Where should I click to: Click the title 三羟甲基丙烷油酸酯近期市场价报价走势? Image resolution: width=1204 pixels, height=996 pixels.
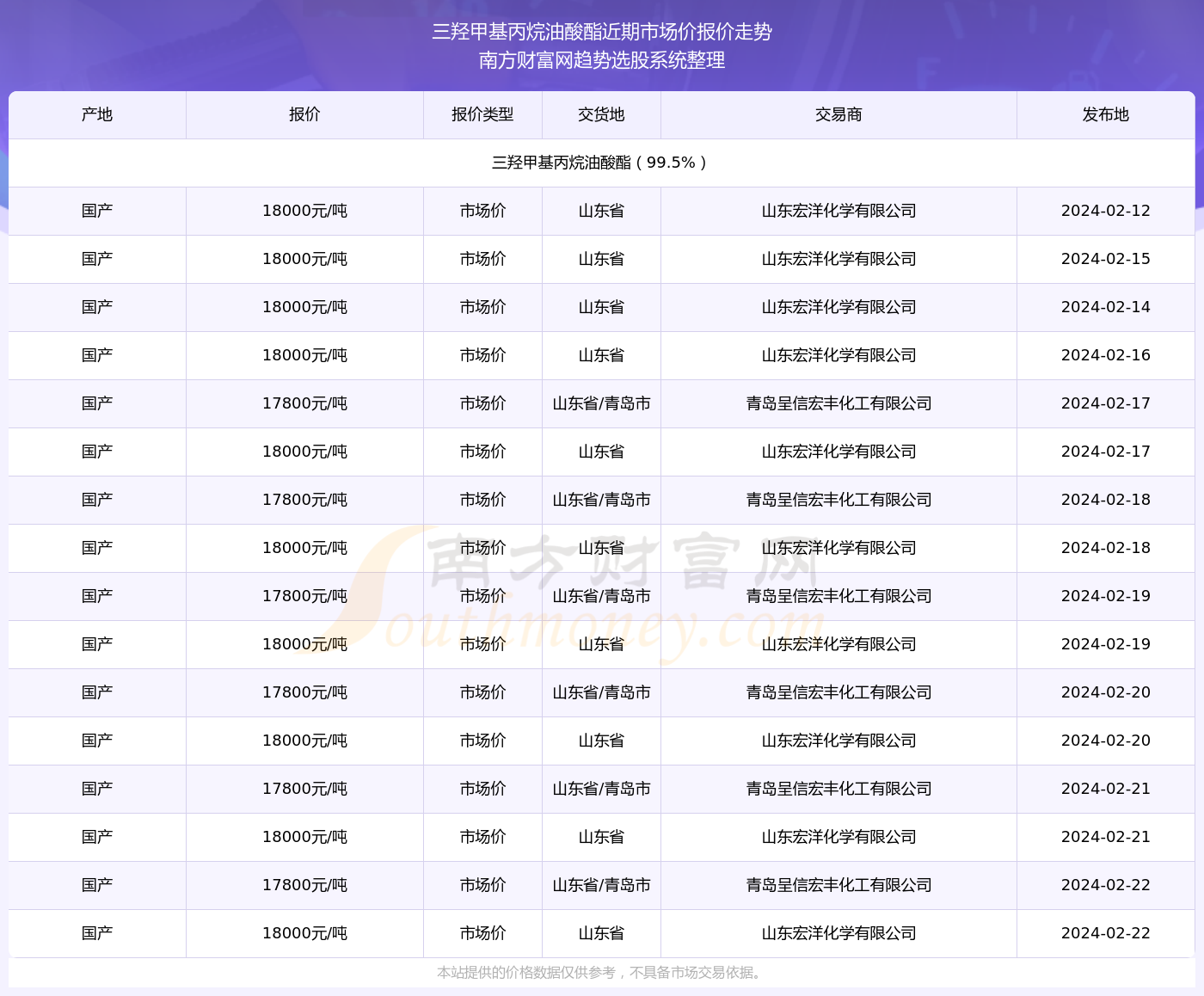point(602,32)
